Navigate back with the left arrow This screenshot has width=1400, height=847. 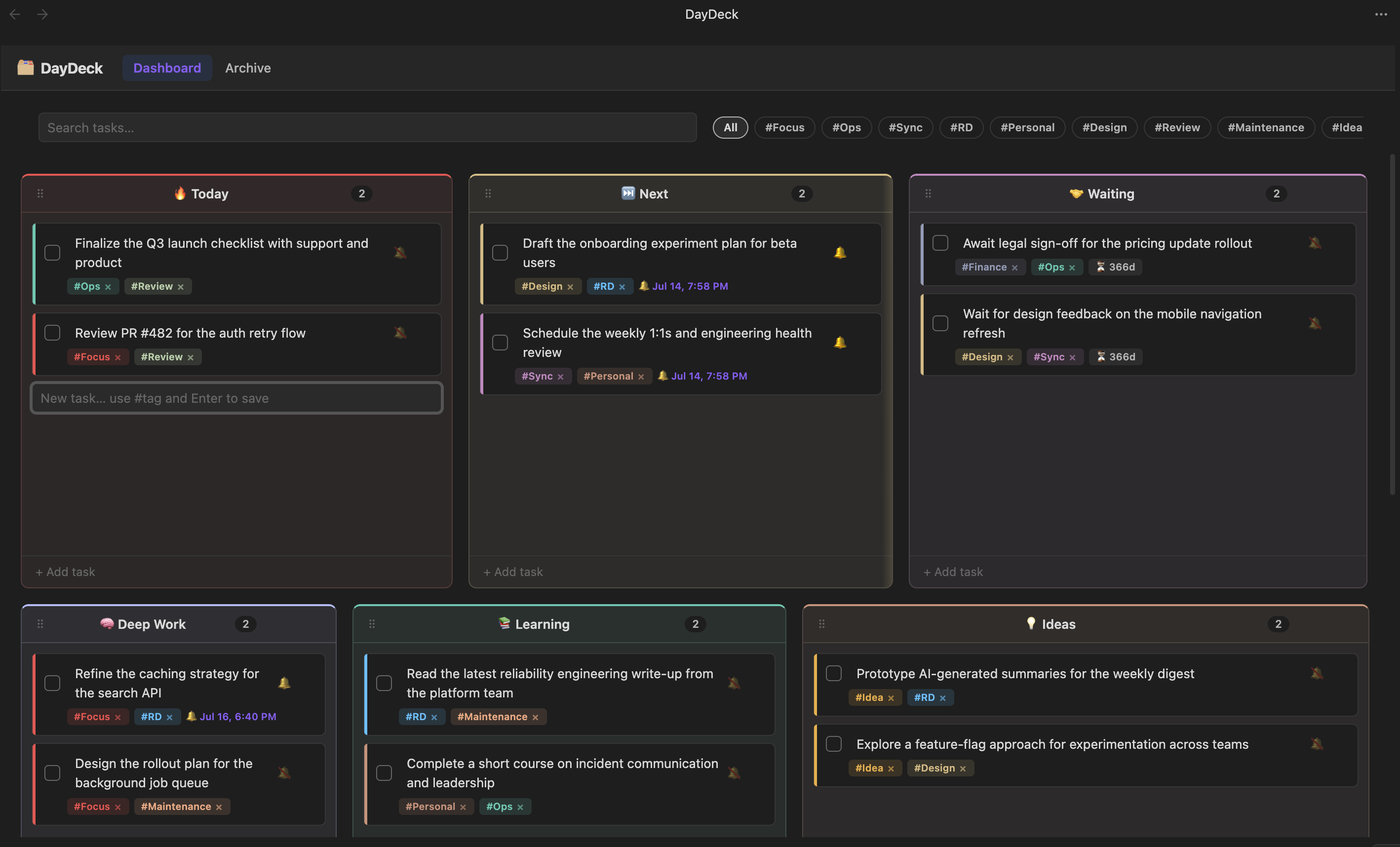coord(15,14)
